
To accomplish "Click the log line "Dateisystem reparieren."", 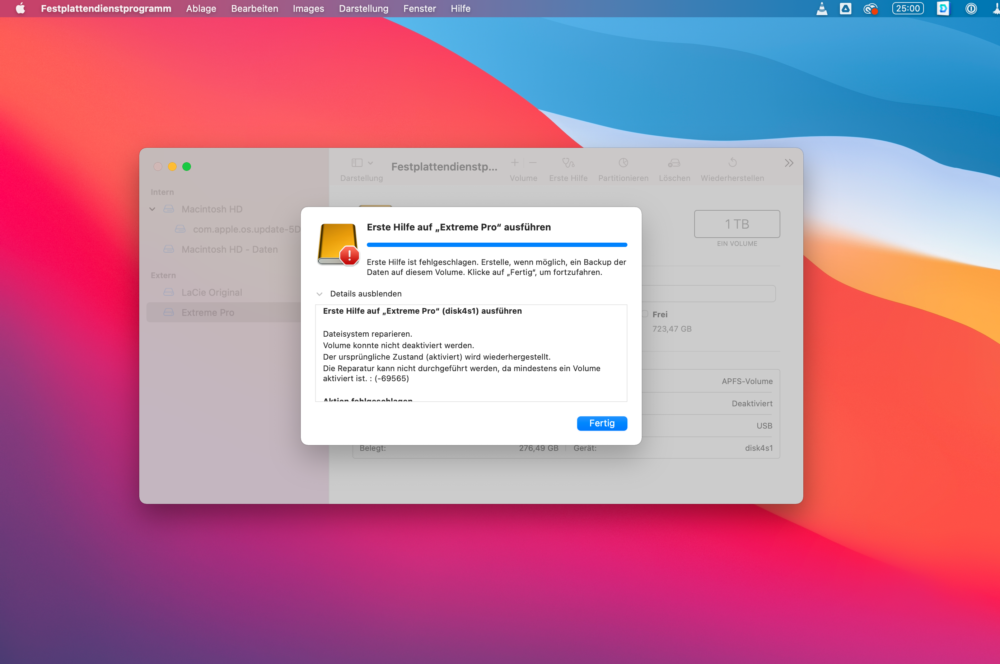I will (367, 334).
